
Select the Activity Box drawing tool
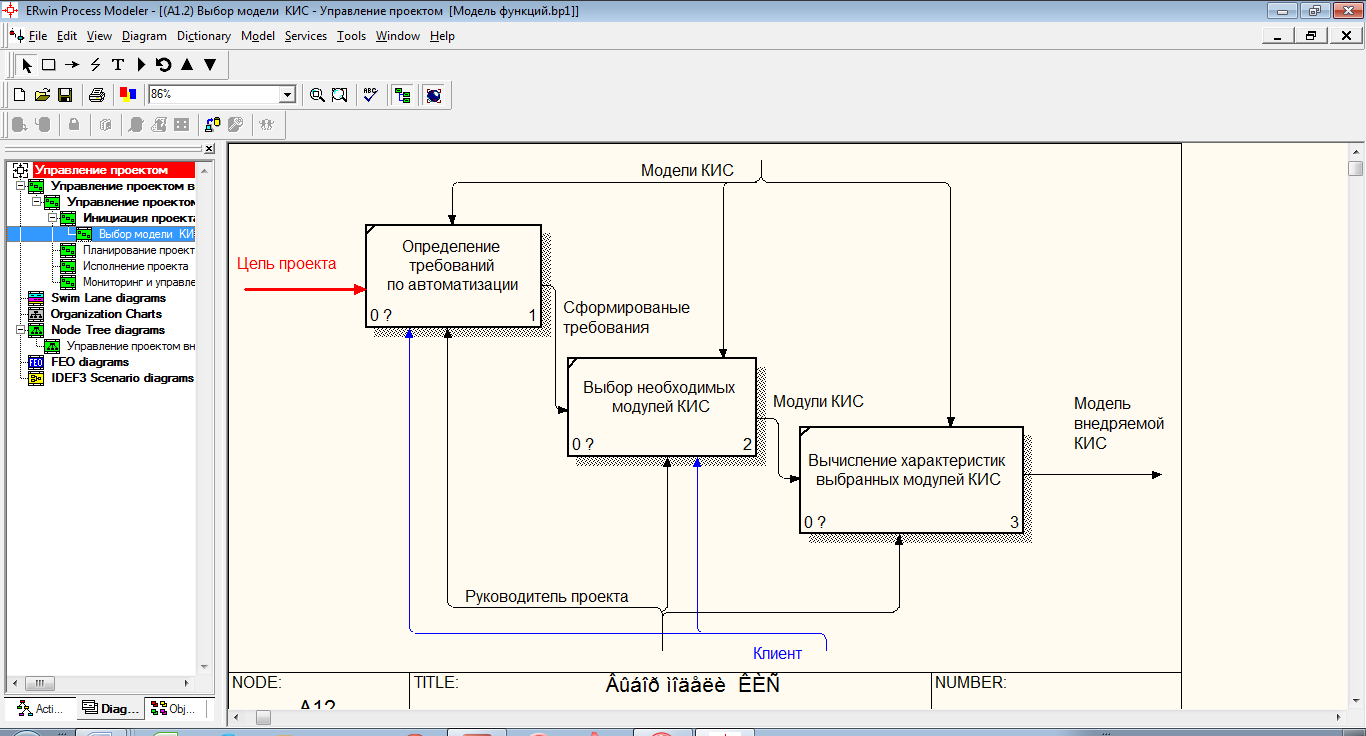coord(48,65)
